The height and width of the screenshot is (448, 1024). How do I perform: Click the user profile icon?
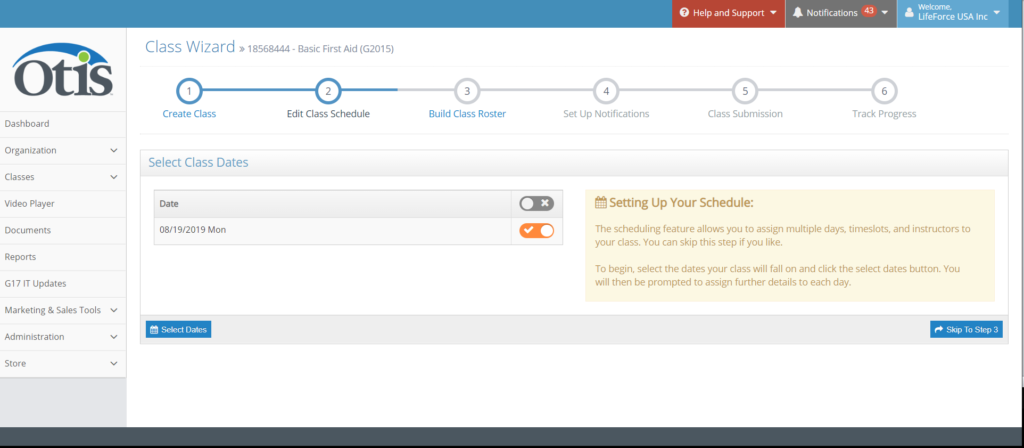[x=908, y=13]
